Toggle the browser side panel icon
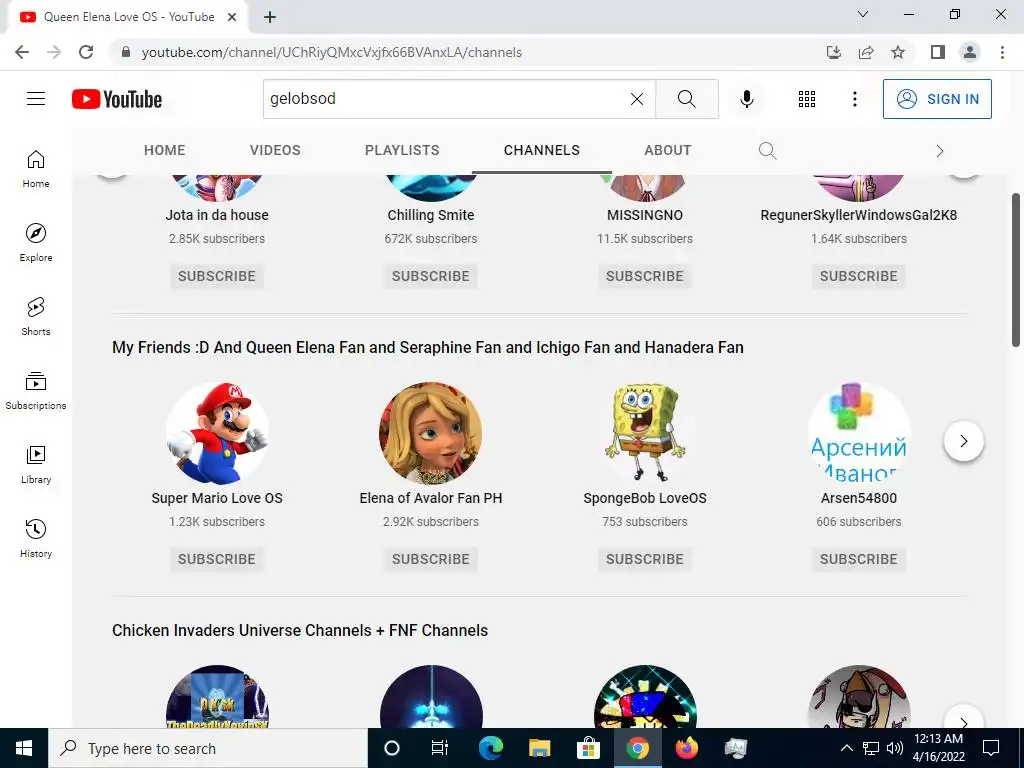Image resolution: width=1024 pixels, height=768 pixels. pyautogui.click(x=938, y=52)
